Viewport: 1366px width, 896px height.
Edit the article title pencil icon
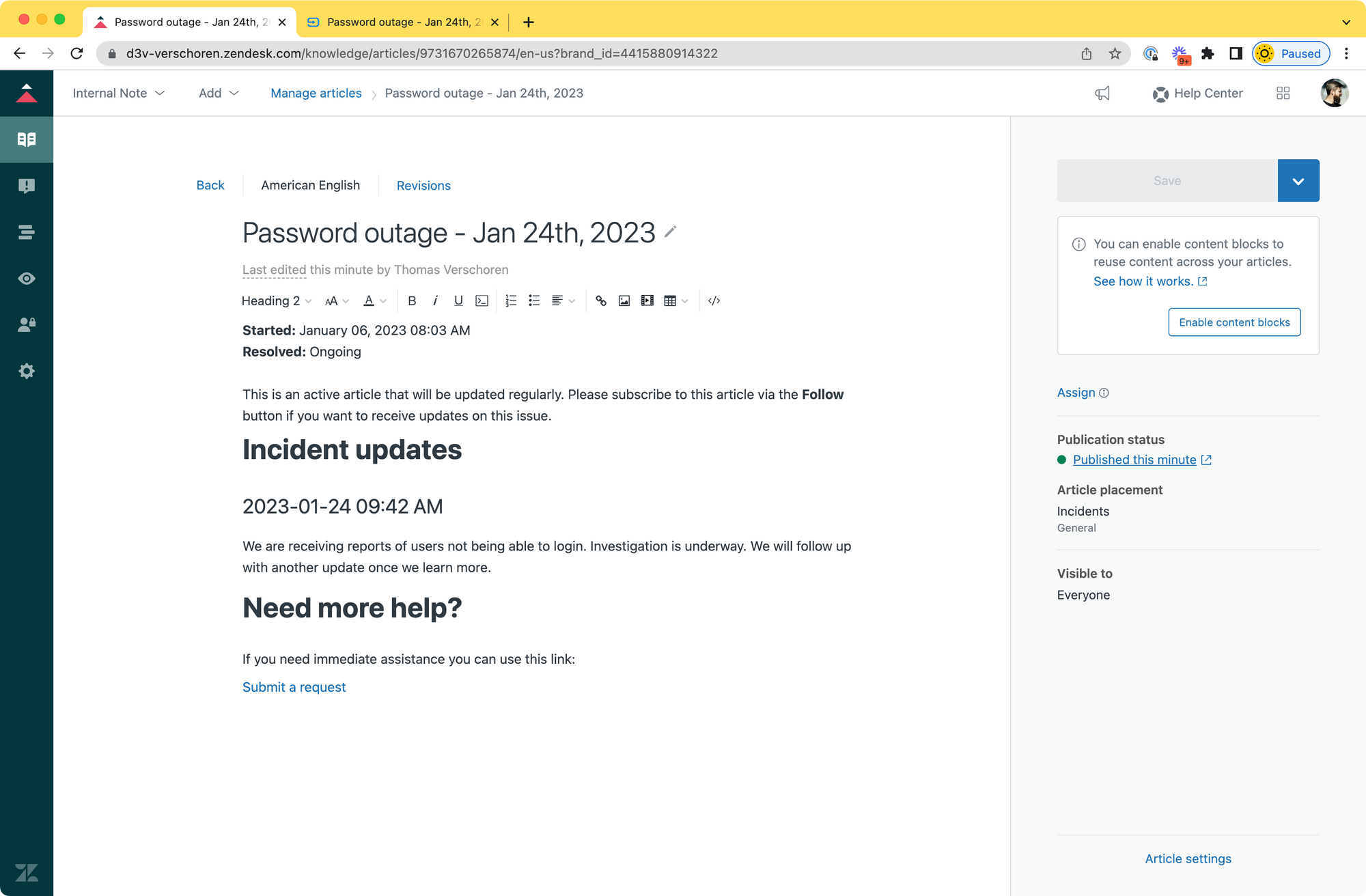pyautogui.click(x=671, y=232)
